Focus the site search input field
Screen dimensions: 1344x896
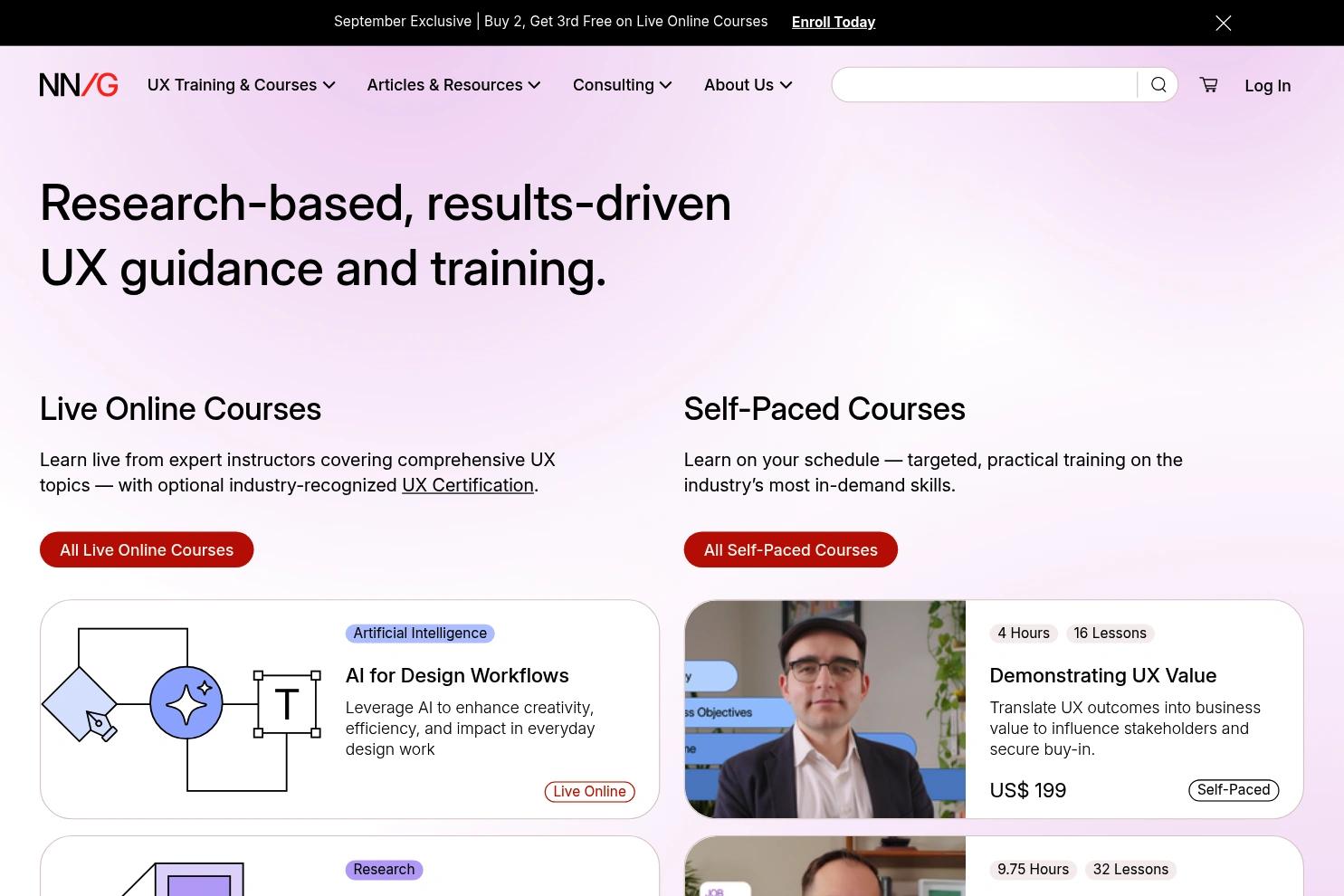pyautogui.click(x=985, y=85)
